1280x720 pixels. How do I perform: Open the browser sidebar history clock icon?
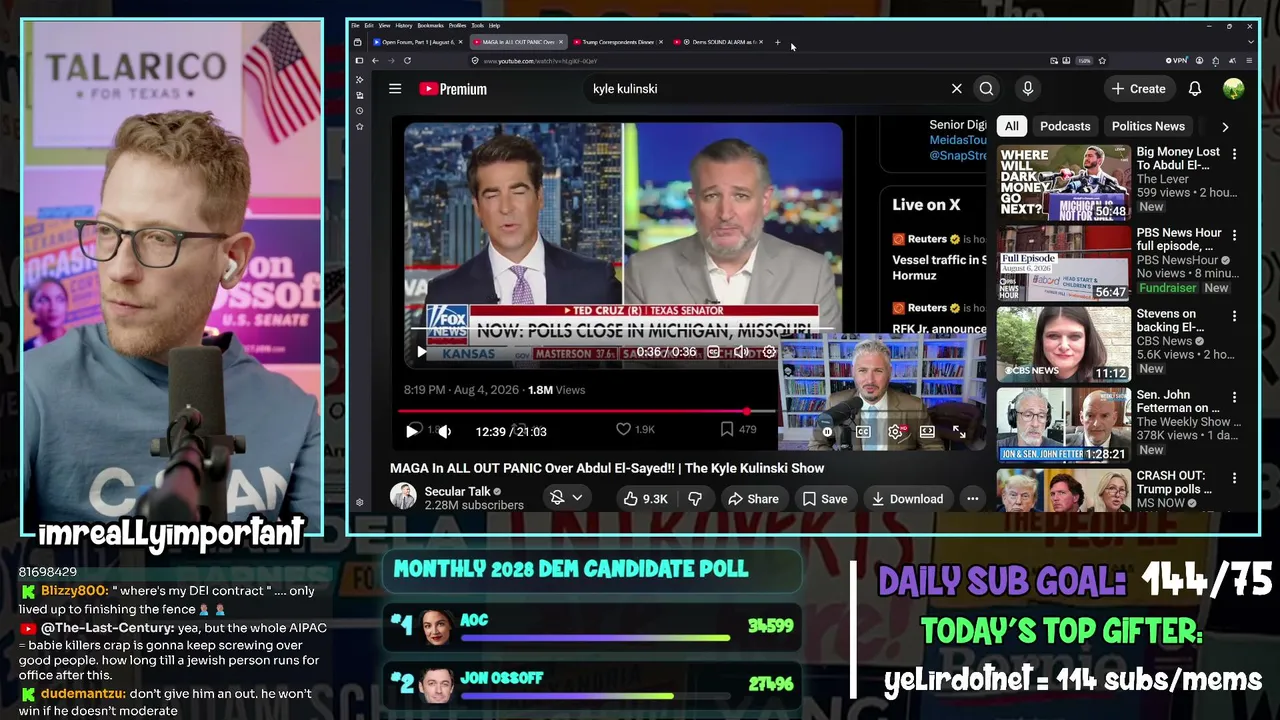[x=359, y=110]
